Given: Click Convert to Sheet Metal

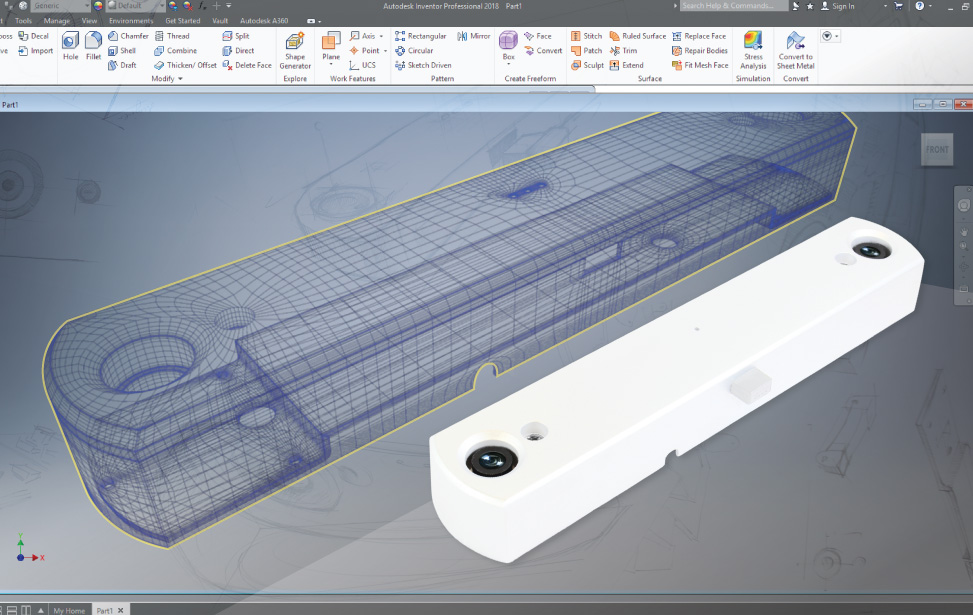Looking at the screenshot, I should coord(796,50).
